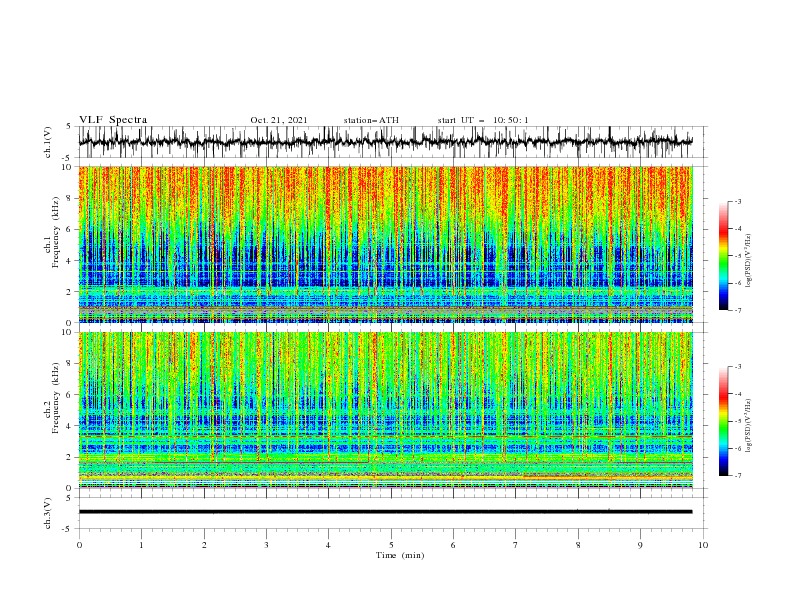The image size is (792, 612).
Task: Click the "ch.1(V)" axis label
Action: pos(48,142)
